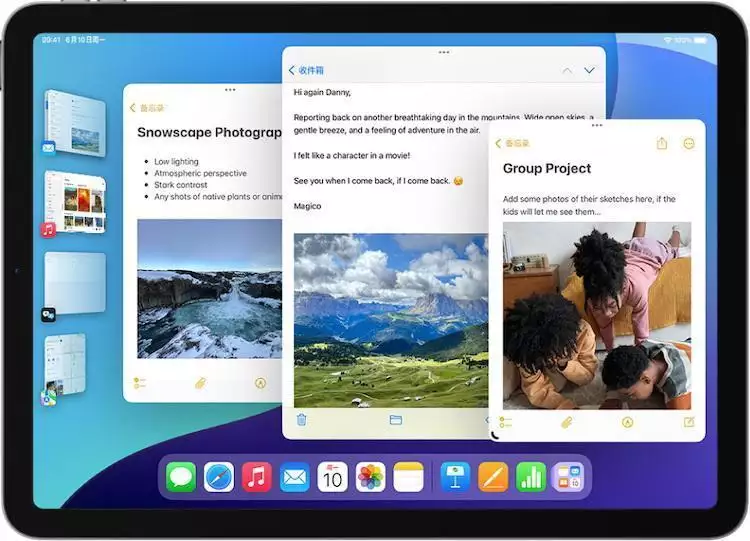
Task: Go to next message in Mail
Action: 589,71
